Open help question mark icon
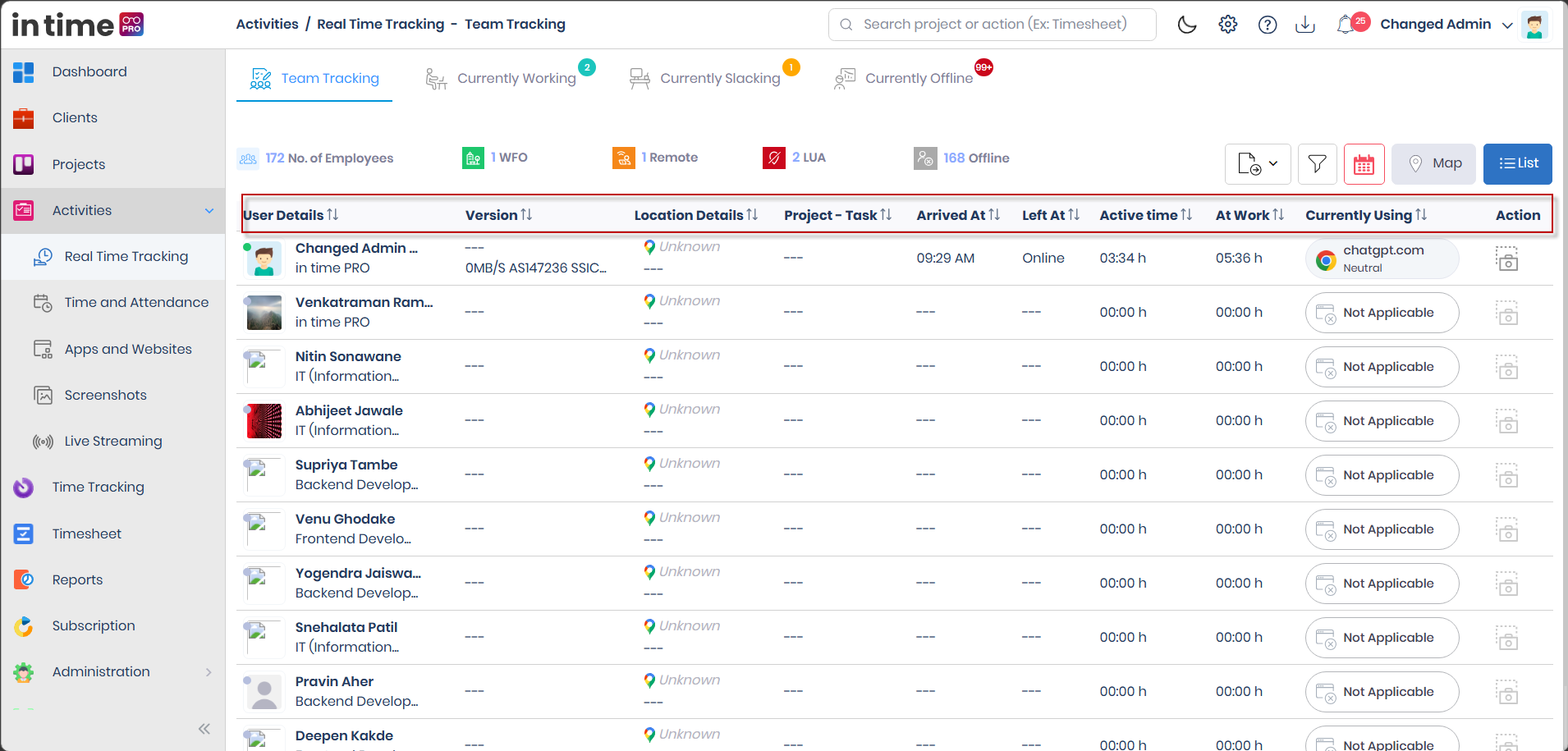Image resolution: width=1568 pixels, height=751 pixels. coord(1268,25)
